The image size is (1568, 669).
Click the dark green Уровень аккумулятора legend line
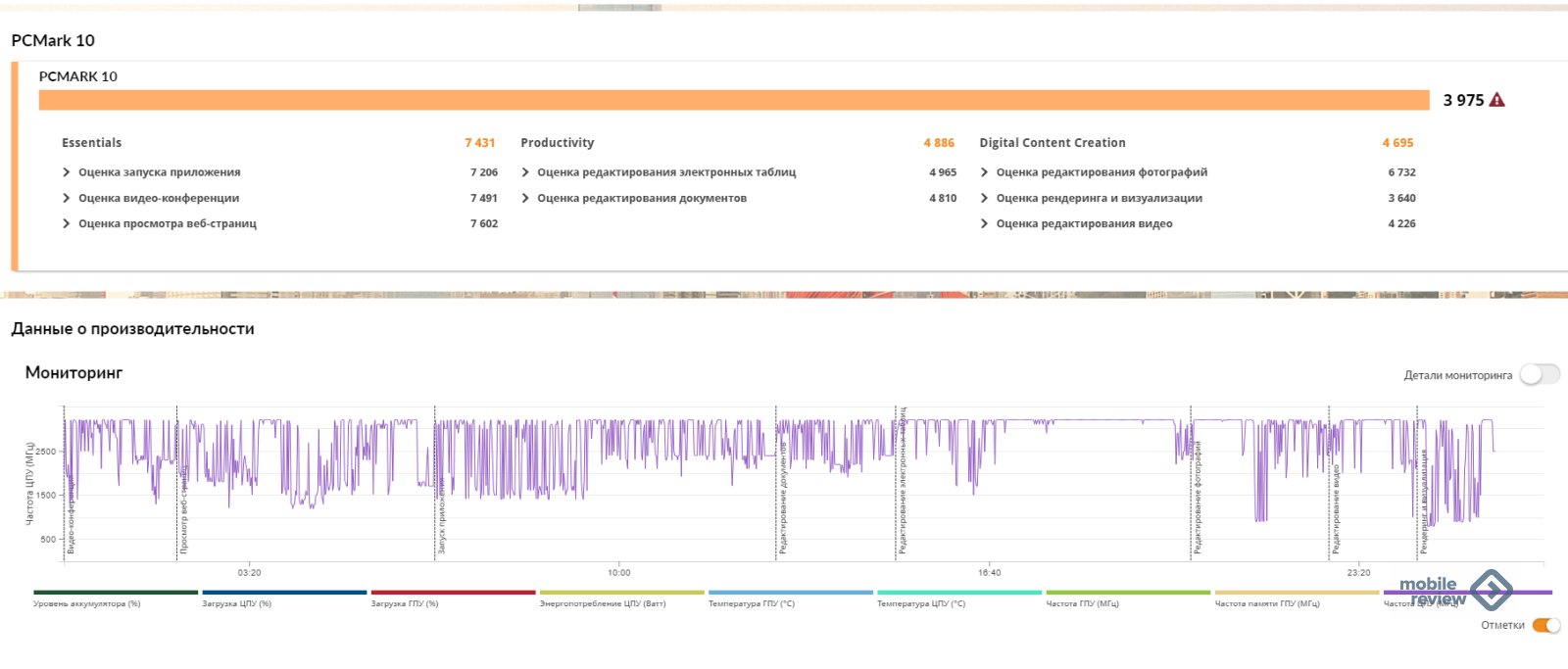point(116,593)
